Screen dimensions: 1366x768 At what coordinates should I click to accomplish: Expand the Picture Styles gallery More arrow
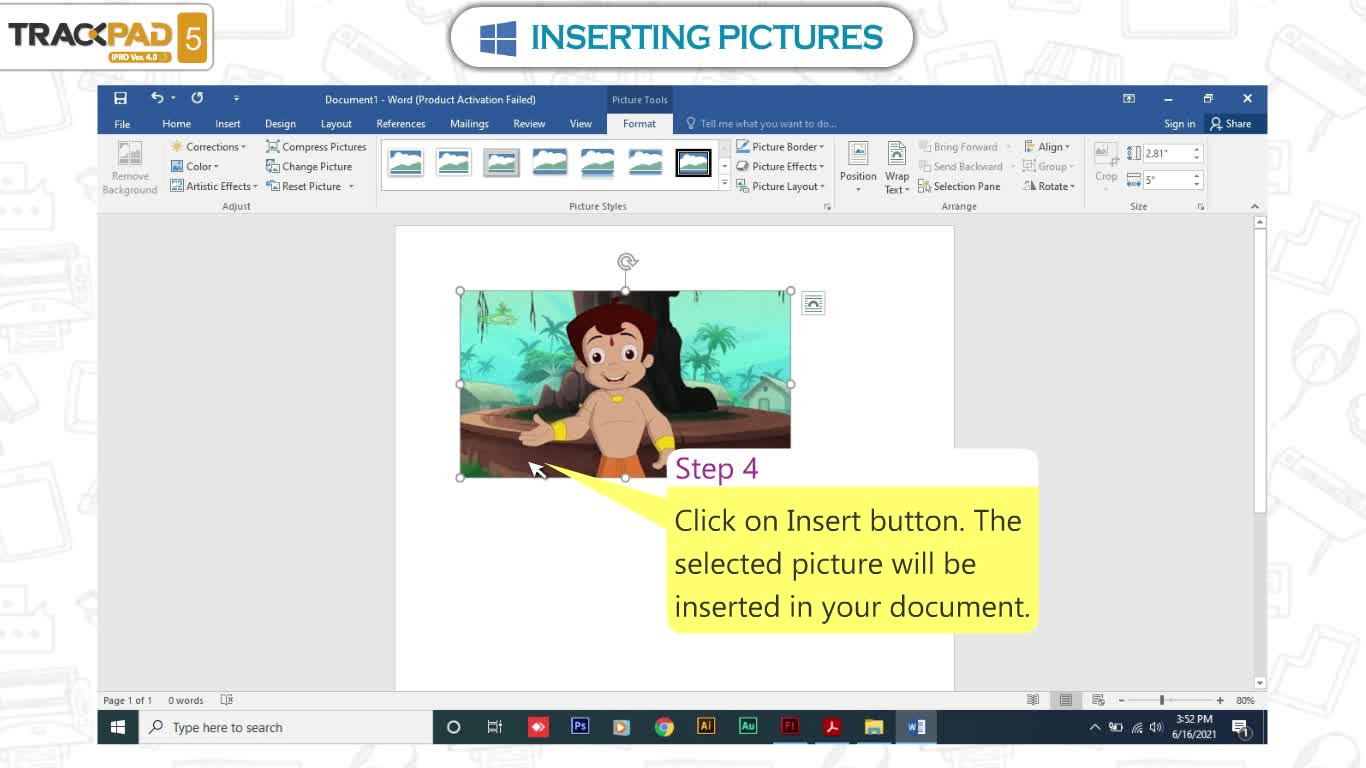[x=725, y=184]
